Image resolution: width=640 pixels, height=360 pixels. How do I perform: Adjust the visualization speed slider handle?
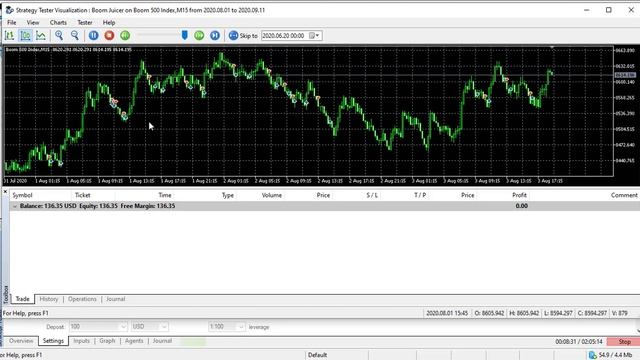click(x=184, y=35)
